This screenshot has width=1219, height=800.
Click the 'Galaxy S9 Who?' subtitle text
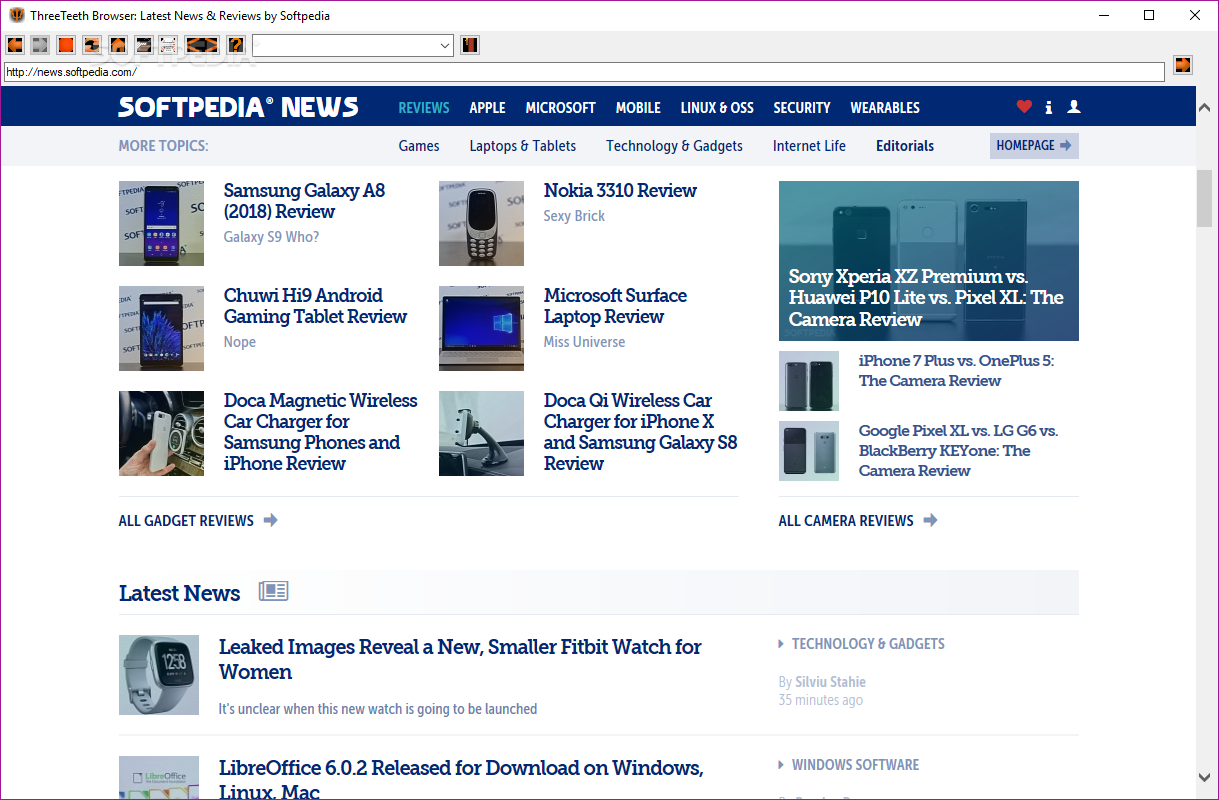pyautogui.click(x=271, y=237)
